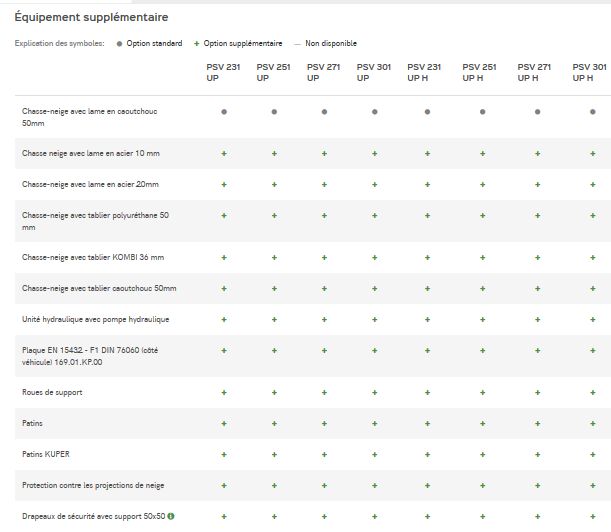This screenshot has width=611, height=532.
Task: Click plus for acier 10 mm under PSV 251 UP
Action: tap(273, 153)
